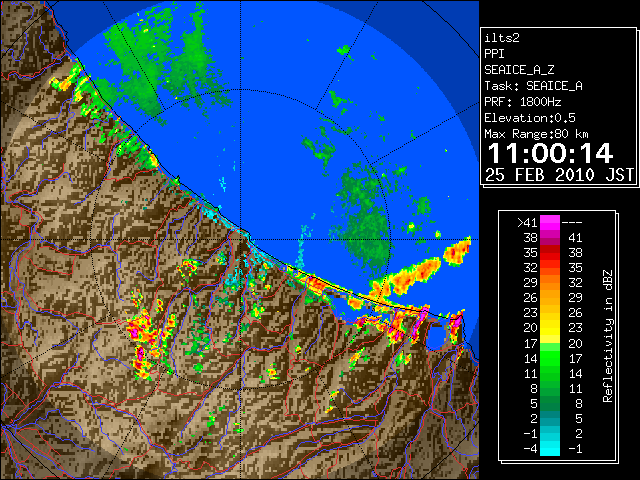
Task: Click the yellow 20–23 dBZ legend swatch
Action: click(x=550, y=328)
